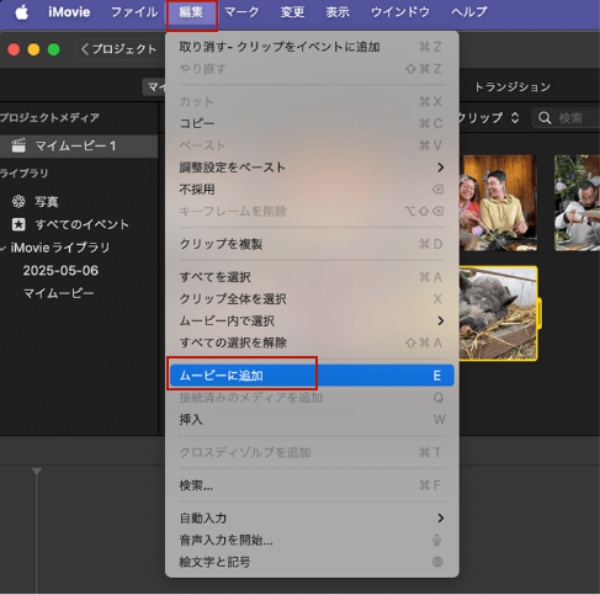Choose 取り消す - クリップをイベントに追加

[312, 47]
